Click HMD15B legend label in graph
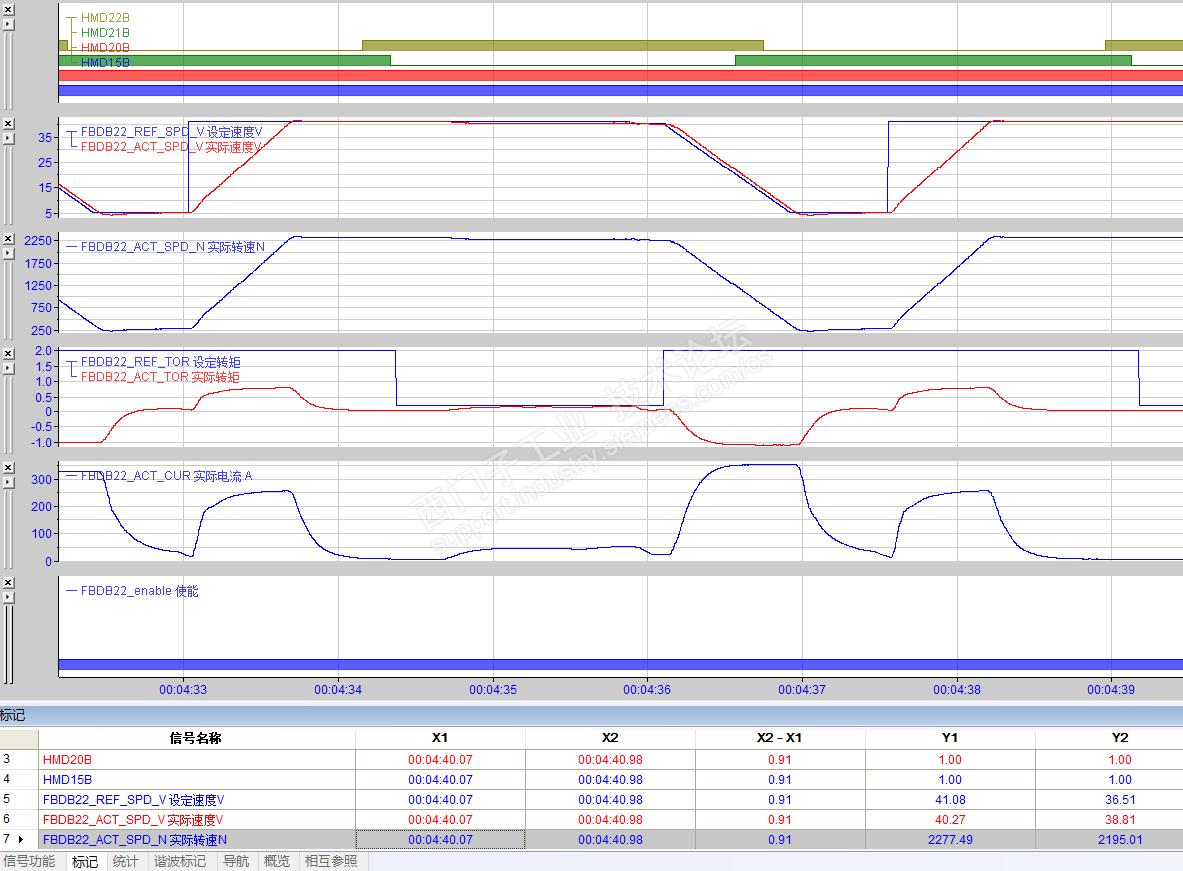Viewport: 1183px width, 871px height. pos(105,63)
